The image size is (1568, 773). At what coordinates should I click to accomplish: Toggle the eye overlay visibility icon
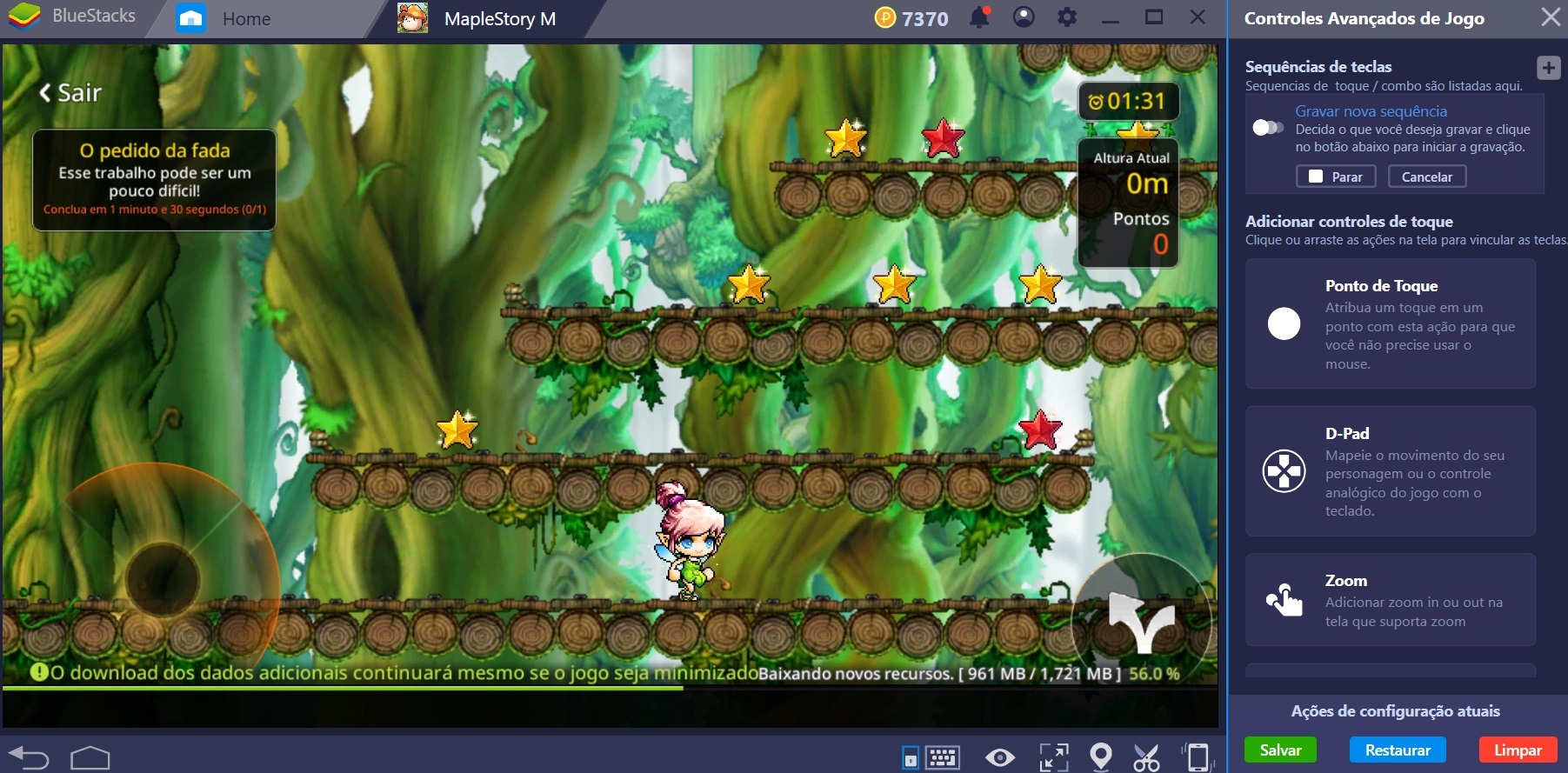1000,757
